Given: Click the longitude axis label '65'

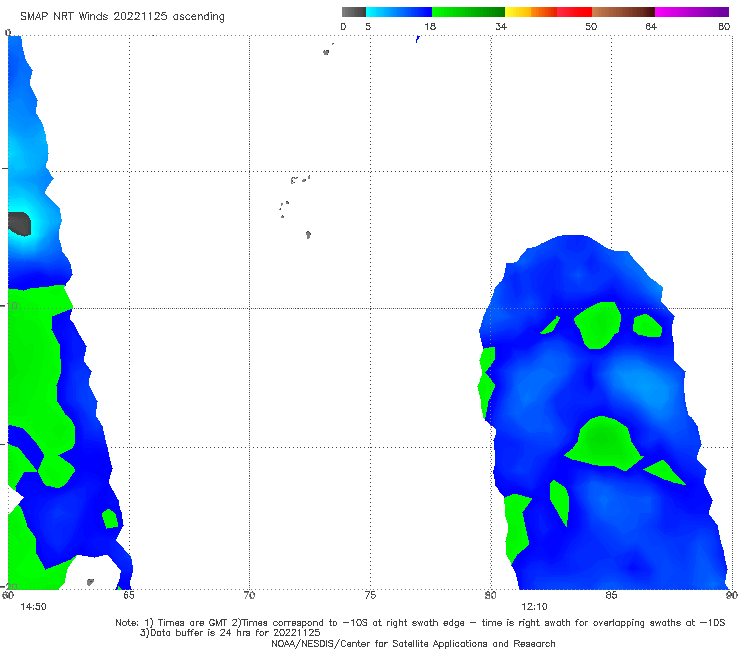Looking at the screenshot, I should tap(128, 595).
